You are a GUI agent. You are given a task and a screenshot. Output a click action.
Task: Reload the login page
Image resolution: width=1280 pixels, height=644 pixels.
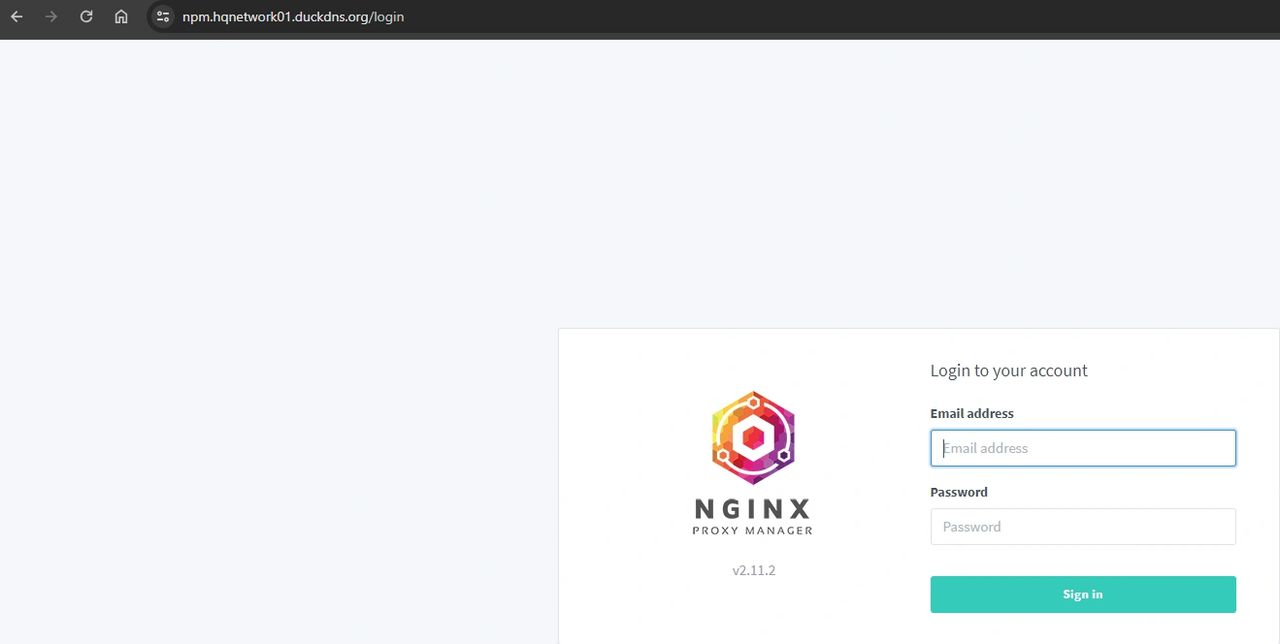pos(86,17)
